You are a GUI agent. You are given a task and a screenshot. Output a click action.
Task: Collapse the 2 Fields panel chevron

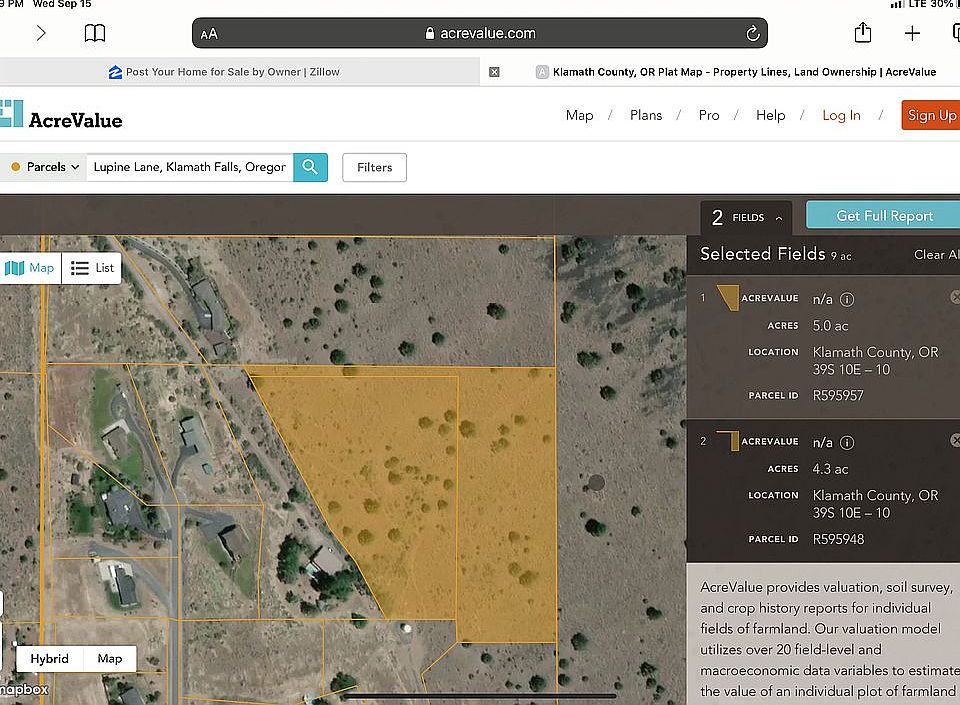coord(779,218)
